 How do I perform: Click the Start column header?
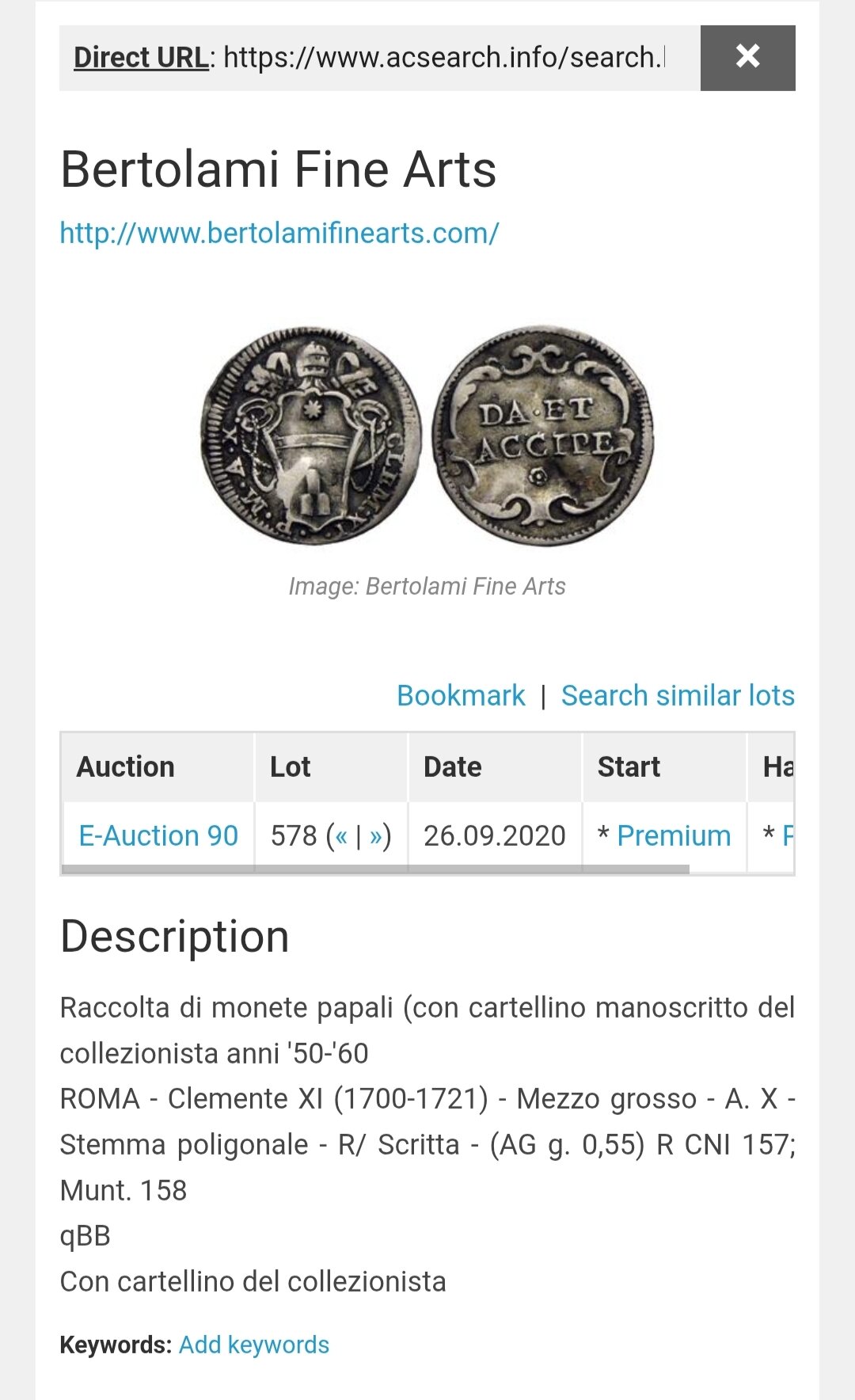[x=629, y=767]
